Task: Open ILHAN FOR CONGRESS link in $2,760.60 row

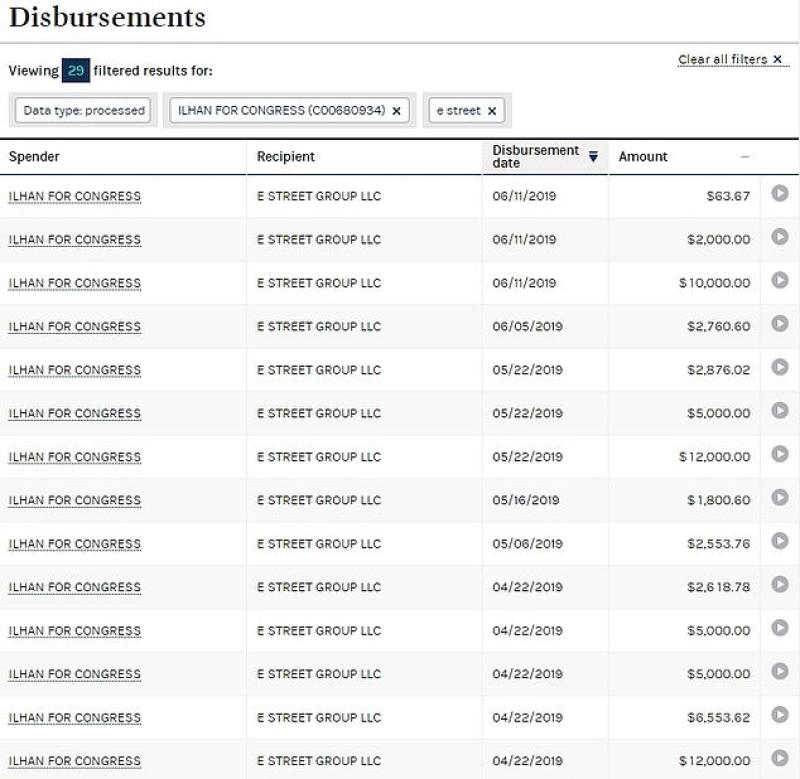Action: [74, 326]
